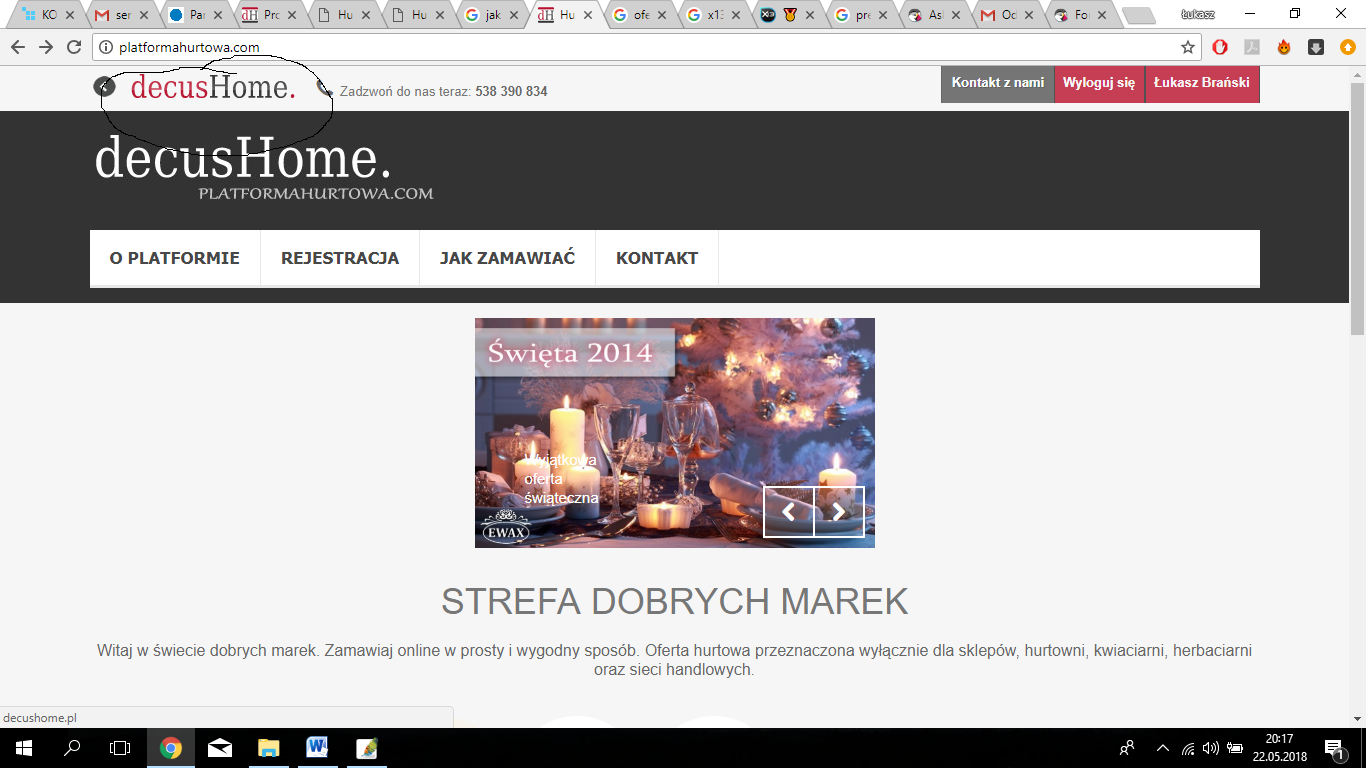This screenshot has width=1366, height=768.
Task: Switch to the Gmail "ser" tab
Action: pos(120,15)
